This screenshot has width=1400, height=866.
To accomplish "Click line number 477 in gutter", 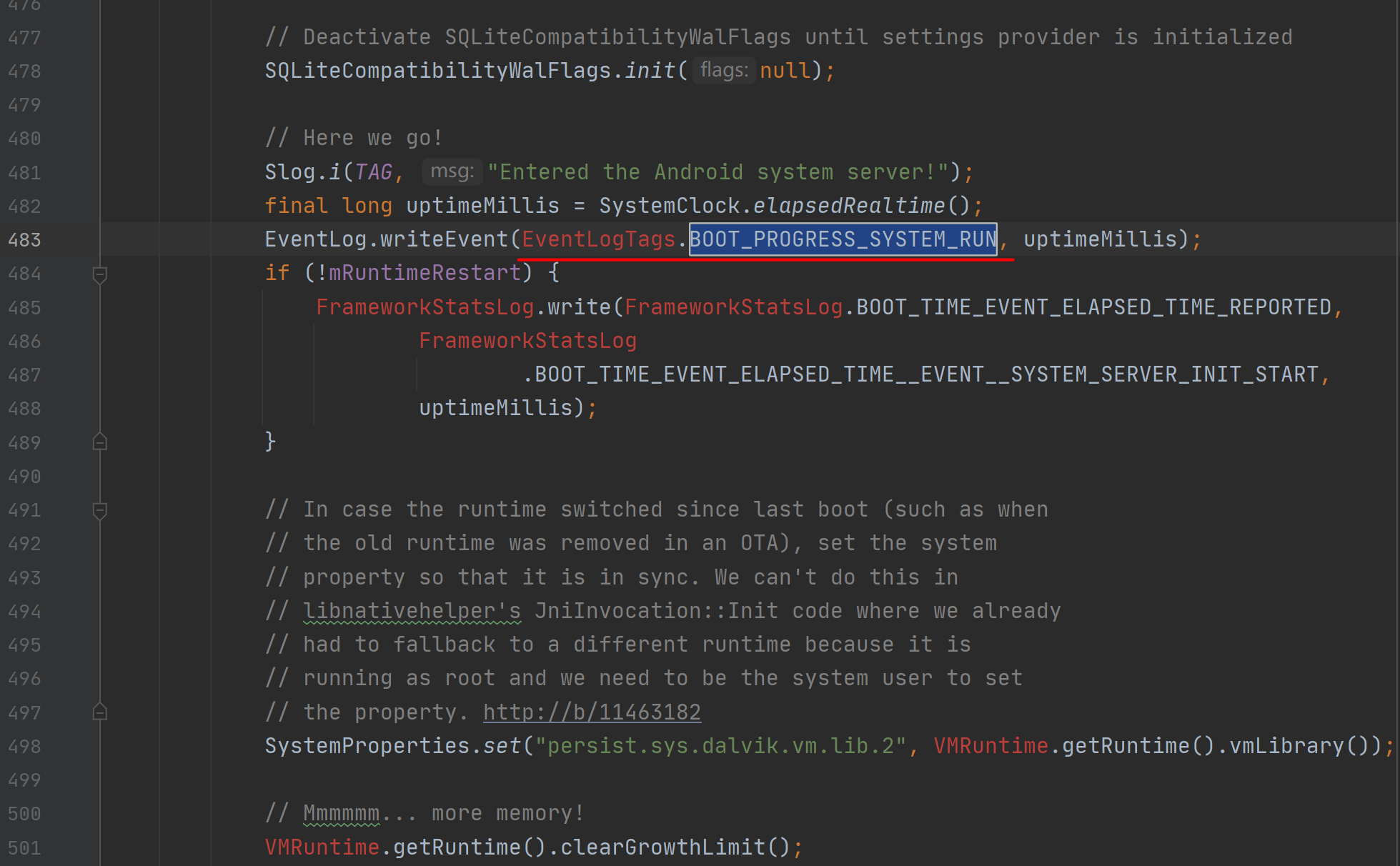I will 24,37.
